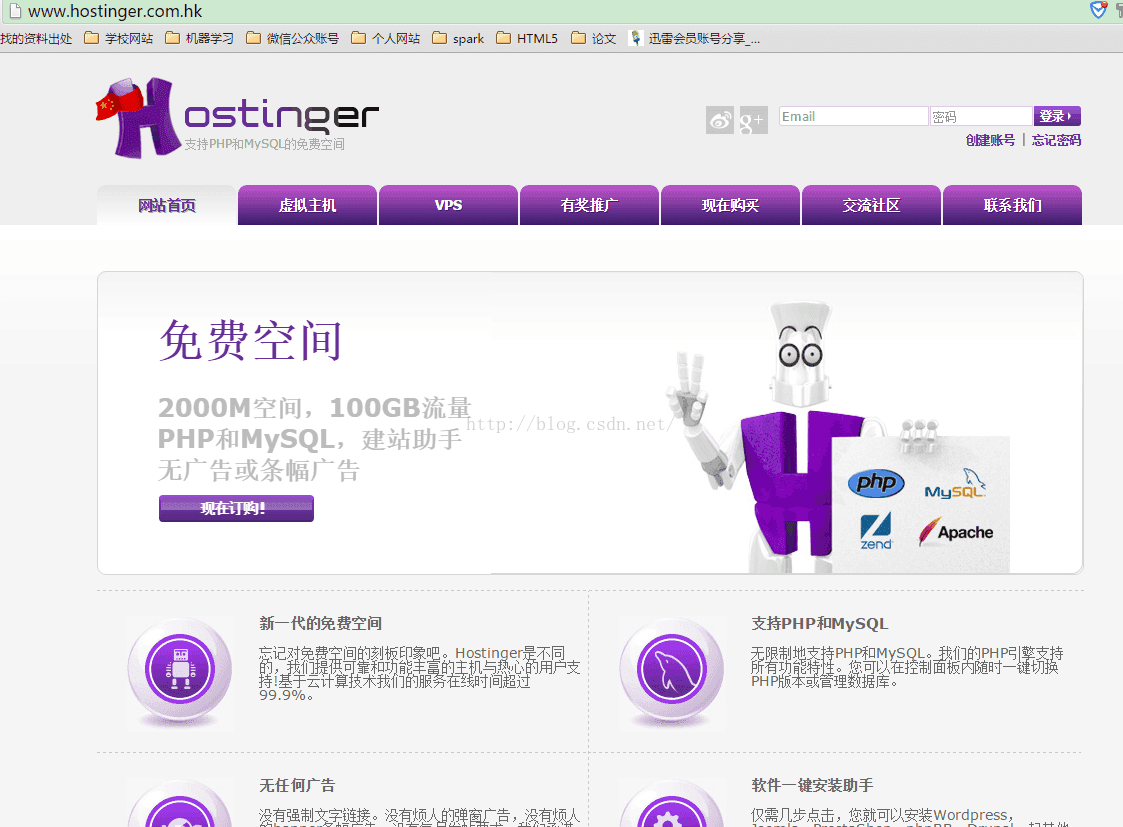1123x827 pixels.
Task: Click the gear icon for 软件一键安装助手
Action: pyautogui.click(x=672, y=803)
